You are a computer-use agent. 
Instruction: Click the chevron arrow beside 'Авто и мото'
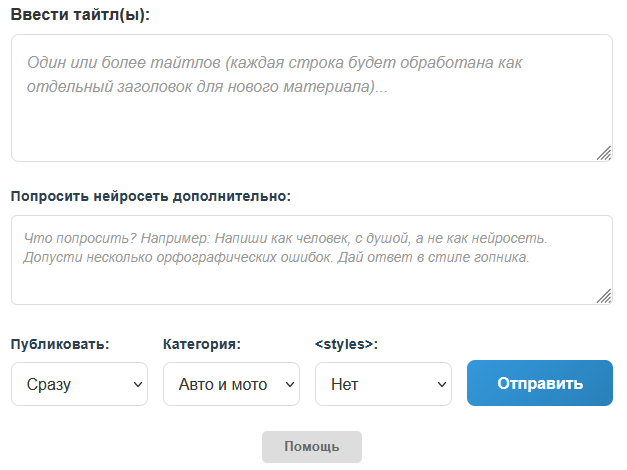(289, 384)
